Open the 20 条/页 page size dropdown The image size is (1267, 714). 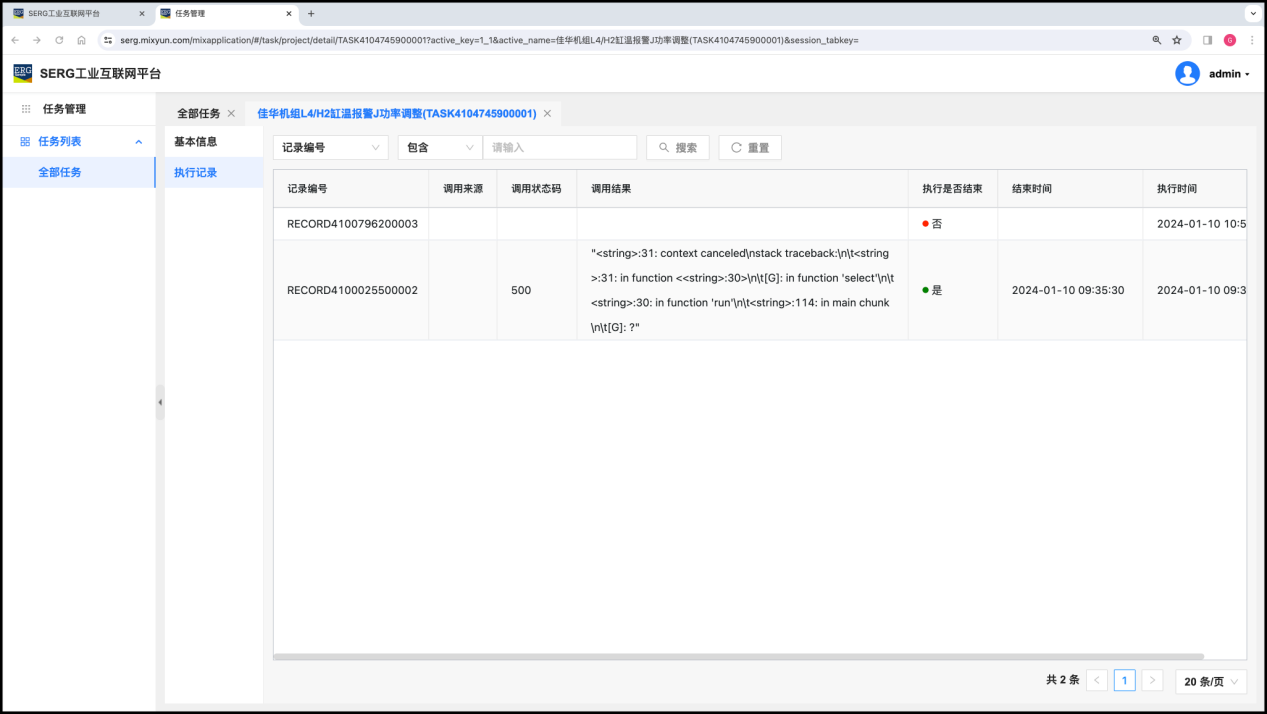click(x=1211, y=681)
